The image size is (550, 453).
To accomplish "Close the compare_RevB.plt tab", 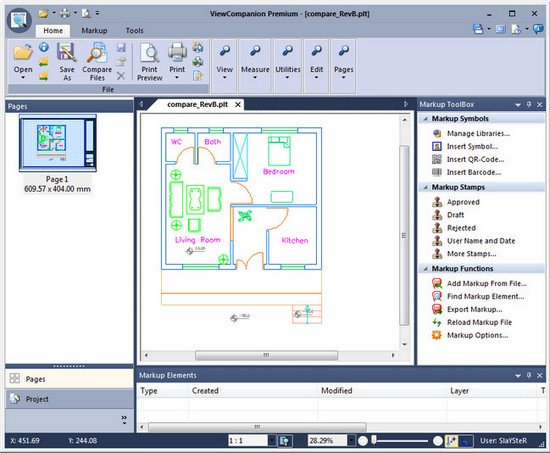I will [x=238, y=105].
